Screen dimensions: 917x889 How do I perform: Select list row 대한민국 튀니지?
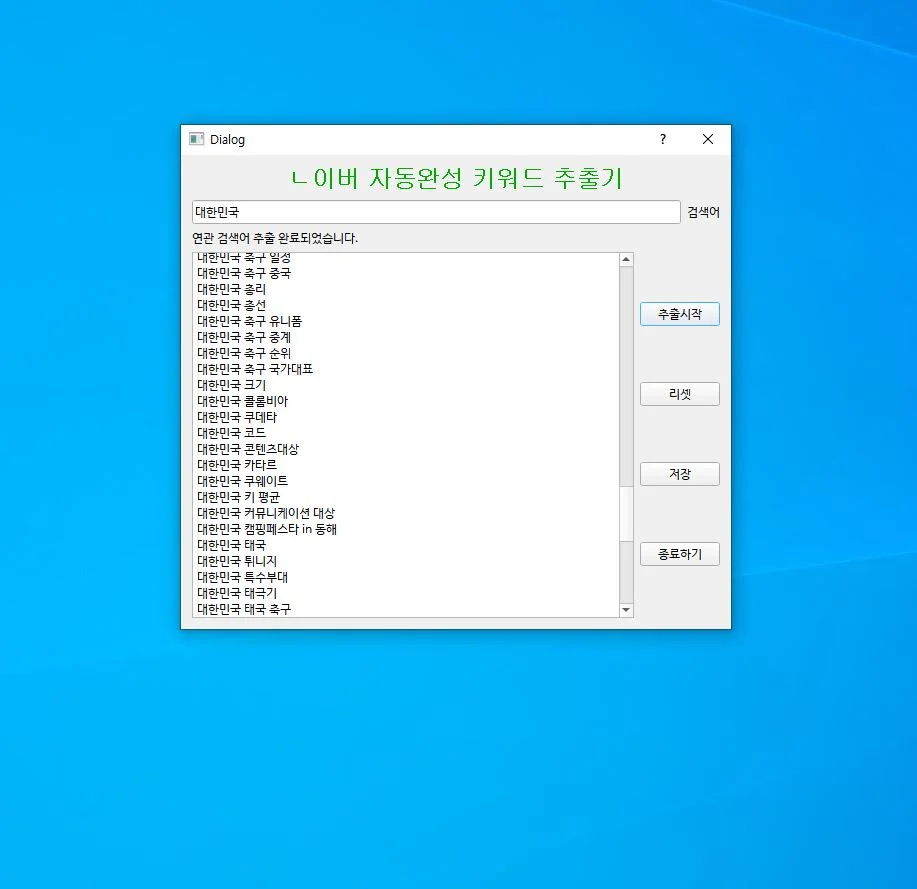point(405,561)
